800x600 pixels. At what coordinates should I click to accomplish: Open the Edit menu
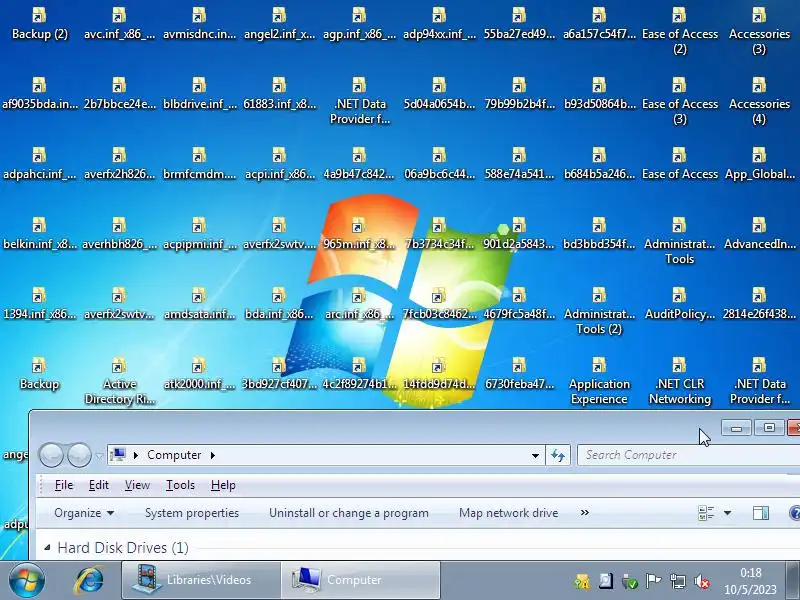(x=98, y=485)
